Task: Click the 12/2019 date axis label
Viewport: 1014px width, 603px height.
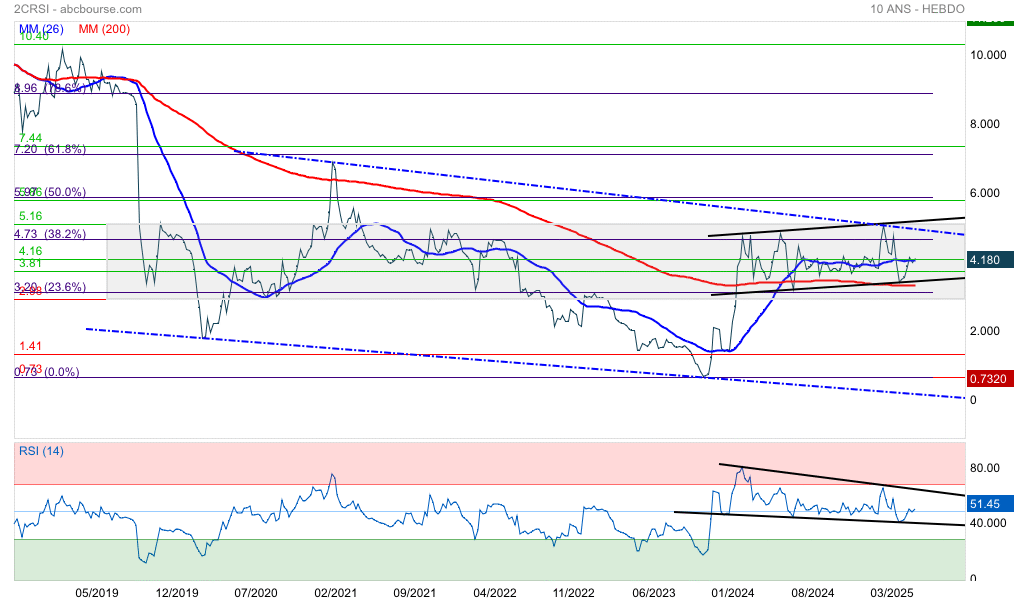Action: click(177, 593)
